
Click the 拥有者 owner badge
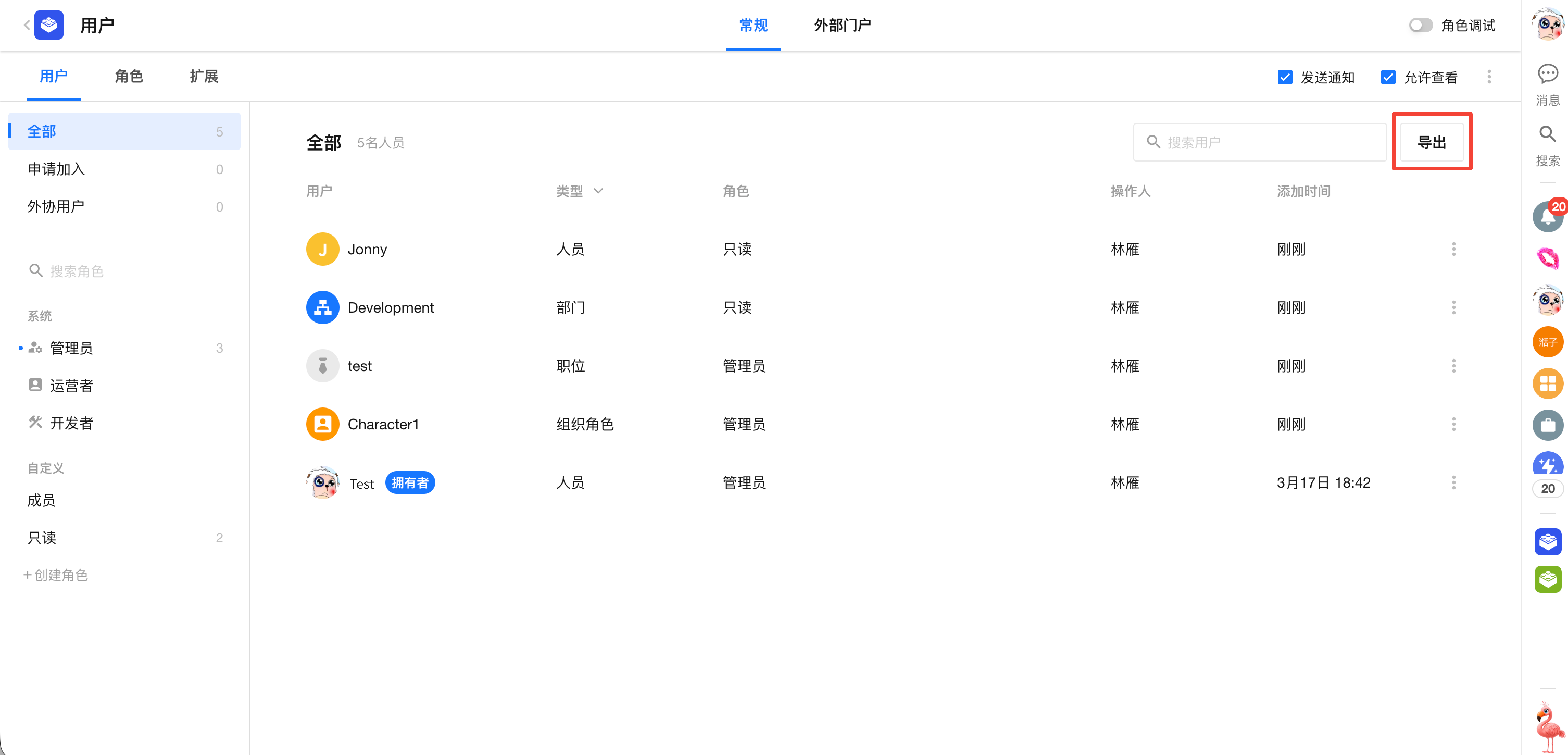[410, 483]
